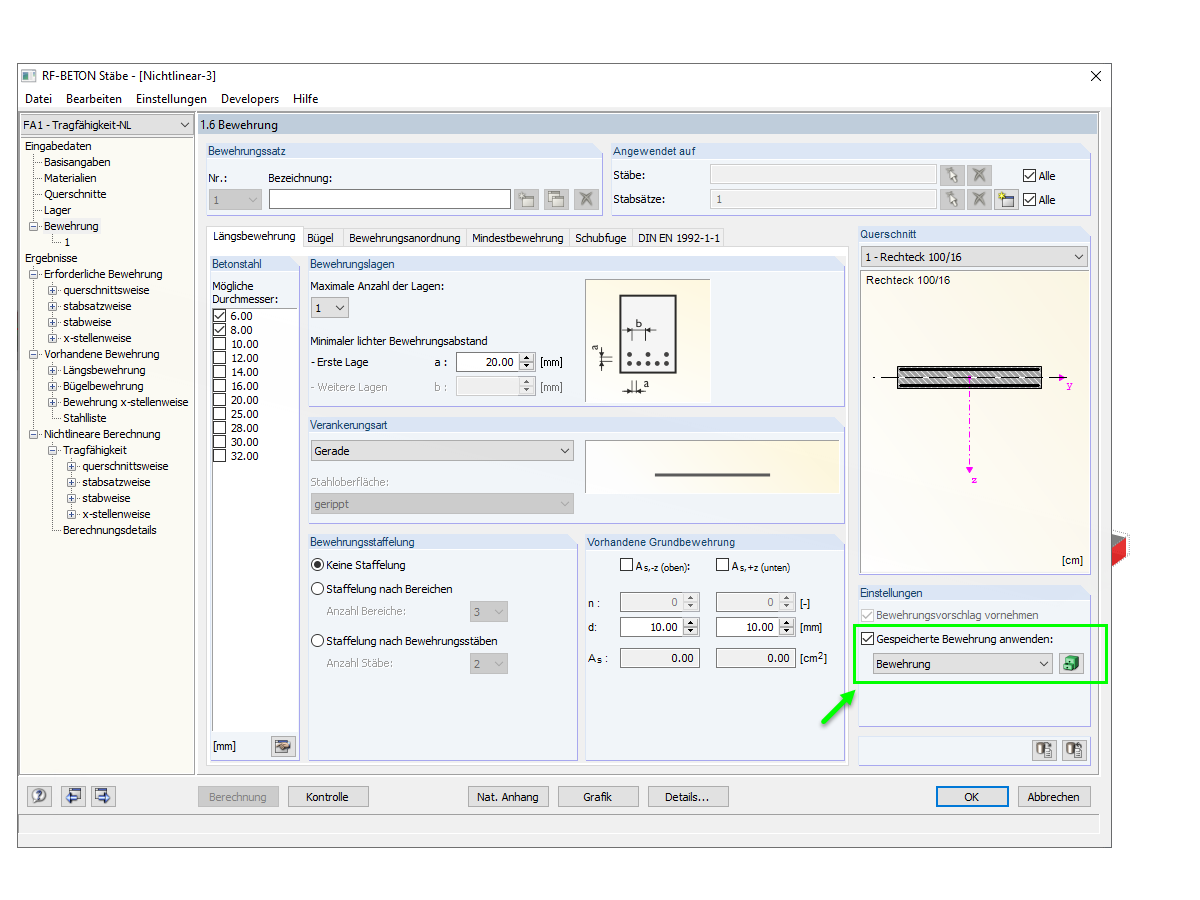Click the RF-BETON title bar icon
Screen dimensions: 1200x900
[29, 76]
